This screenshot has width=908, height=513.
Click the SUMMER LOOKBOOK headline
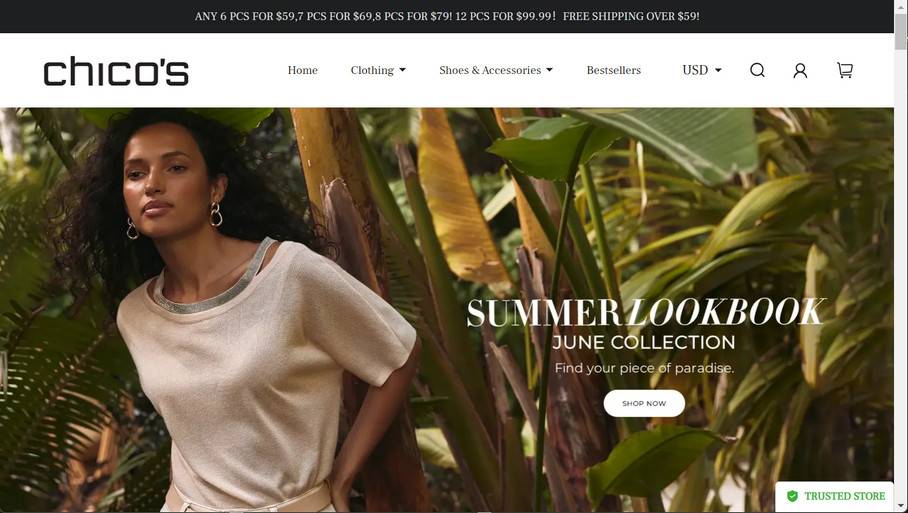click(646, 313)
